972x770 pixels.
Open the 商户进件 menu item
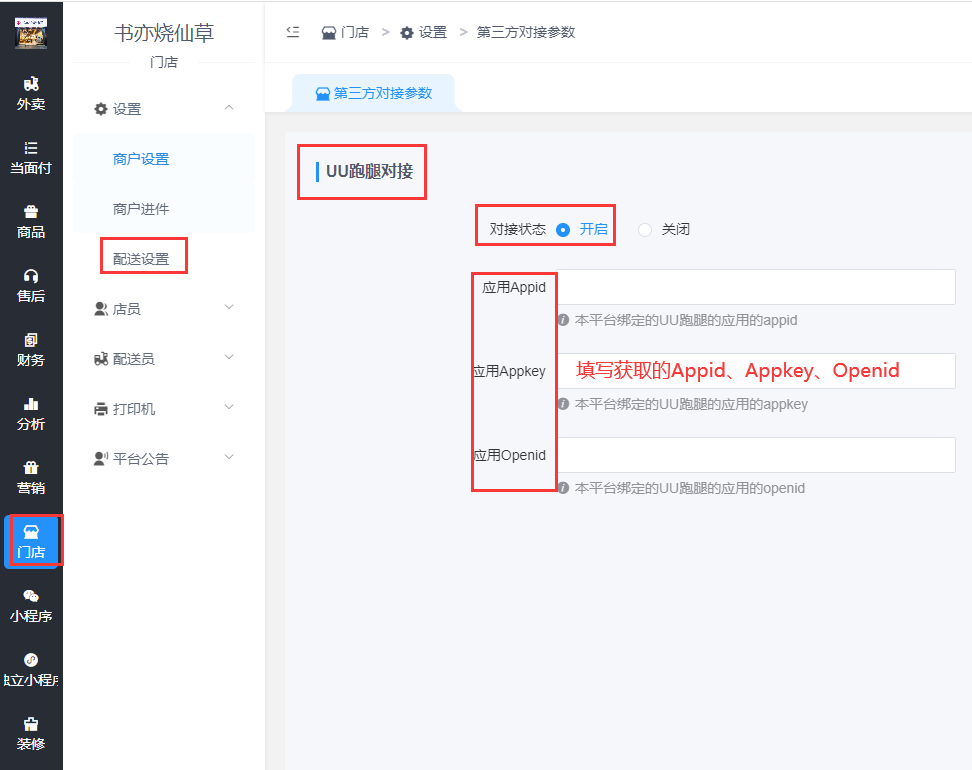point(141,209)
